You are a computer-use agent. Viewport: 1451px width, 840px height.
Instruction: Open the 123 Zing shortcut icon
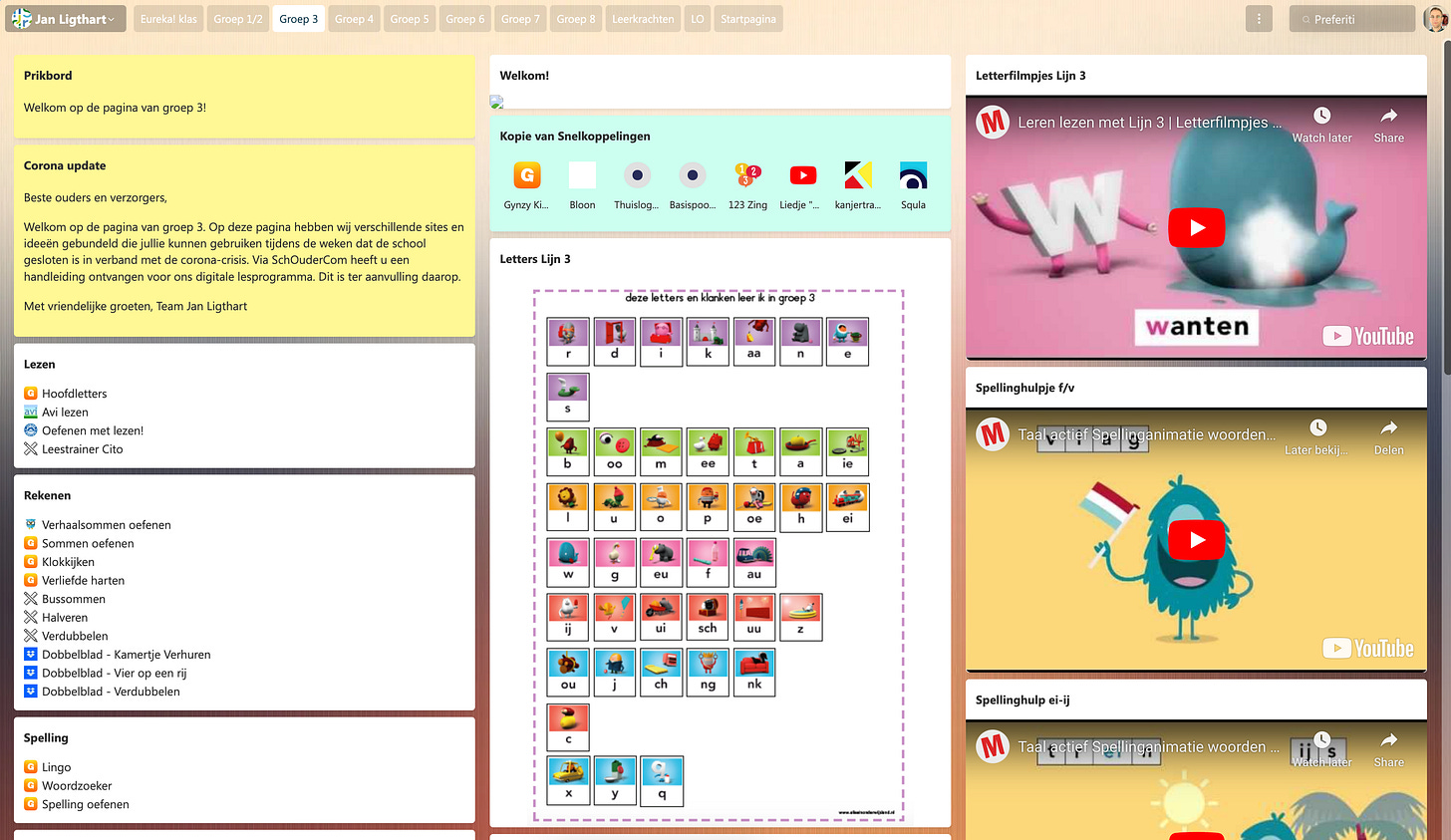click(747, 175)
